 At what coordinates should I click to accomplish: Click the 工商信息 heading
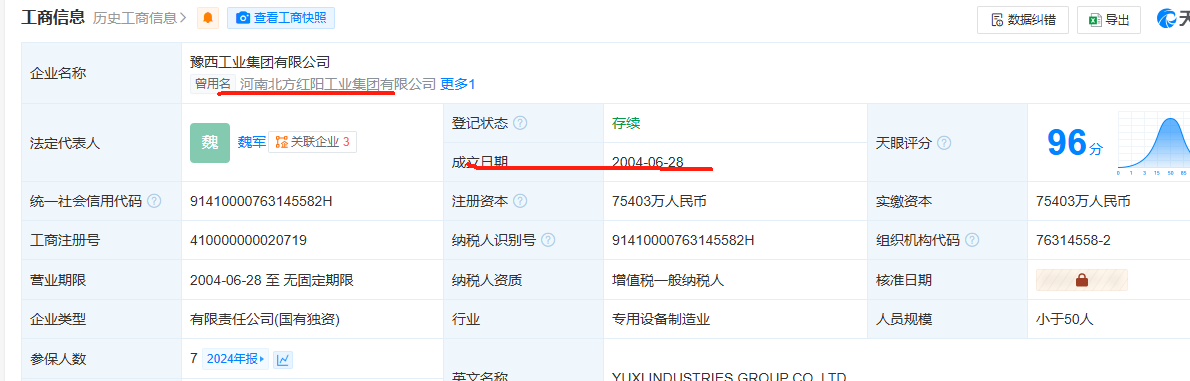52,17
